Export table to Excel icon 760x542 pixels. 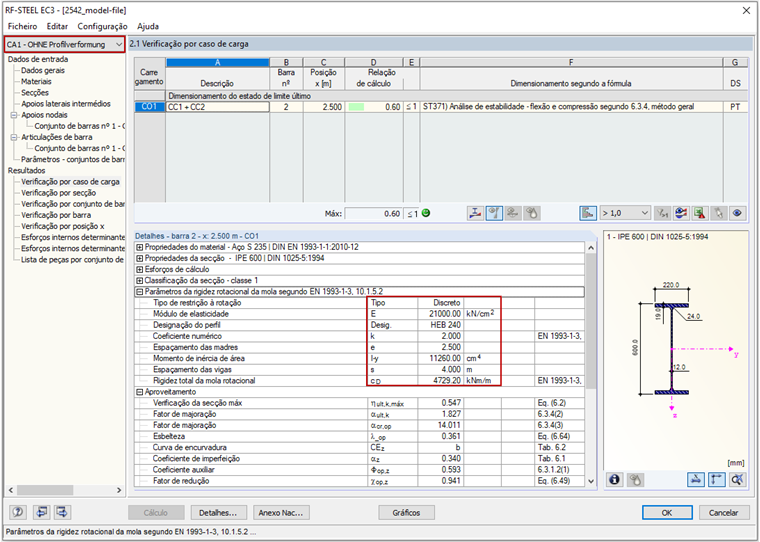(700, 213)
